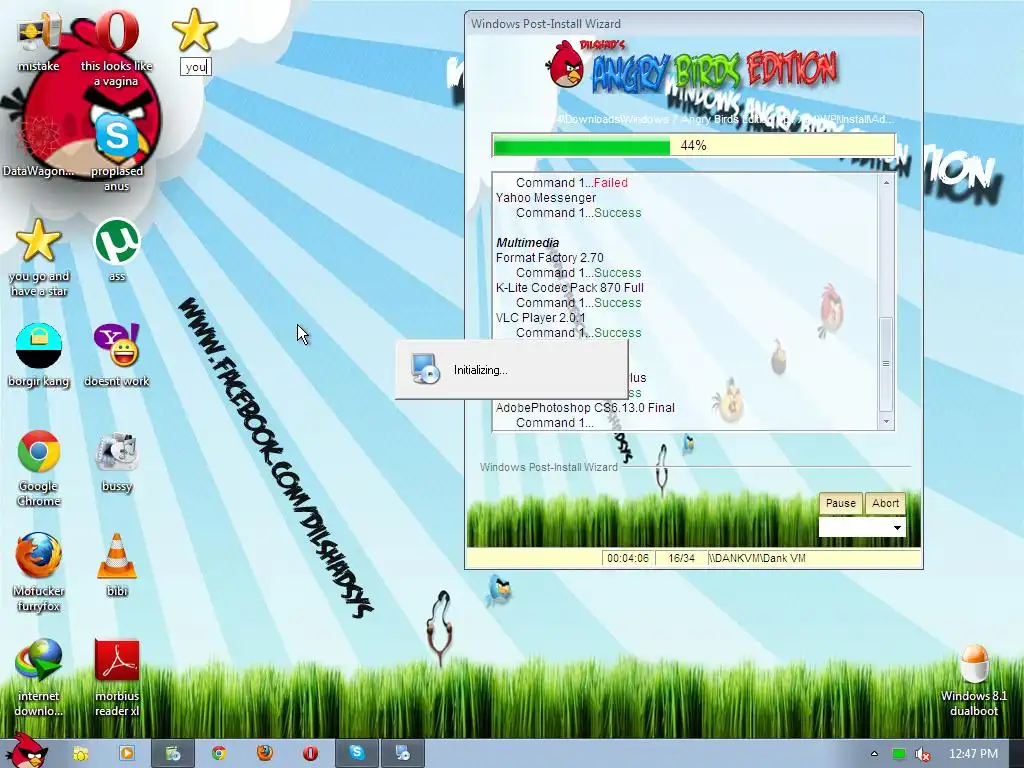
Task: Open the 12:47 PM clock
Action: pyautogui.click(x=973, y=754)
